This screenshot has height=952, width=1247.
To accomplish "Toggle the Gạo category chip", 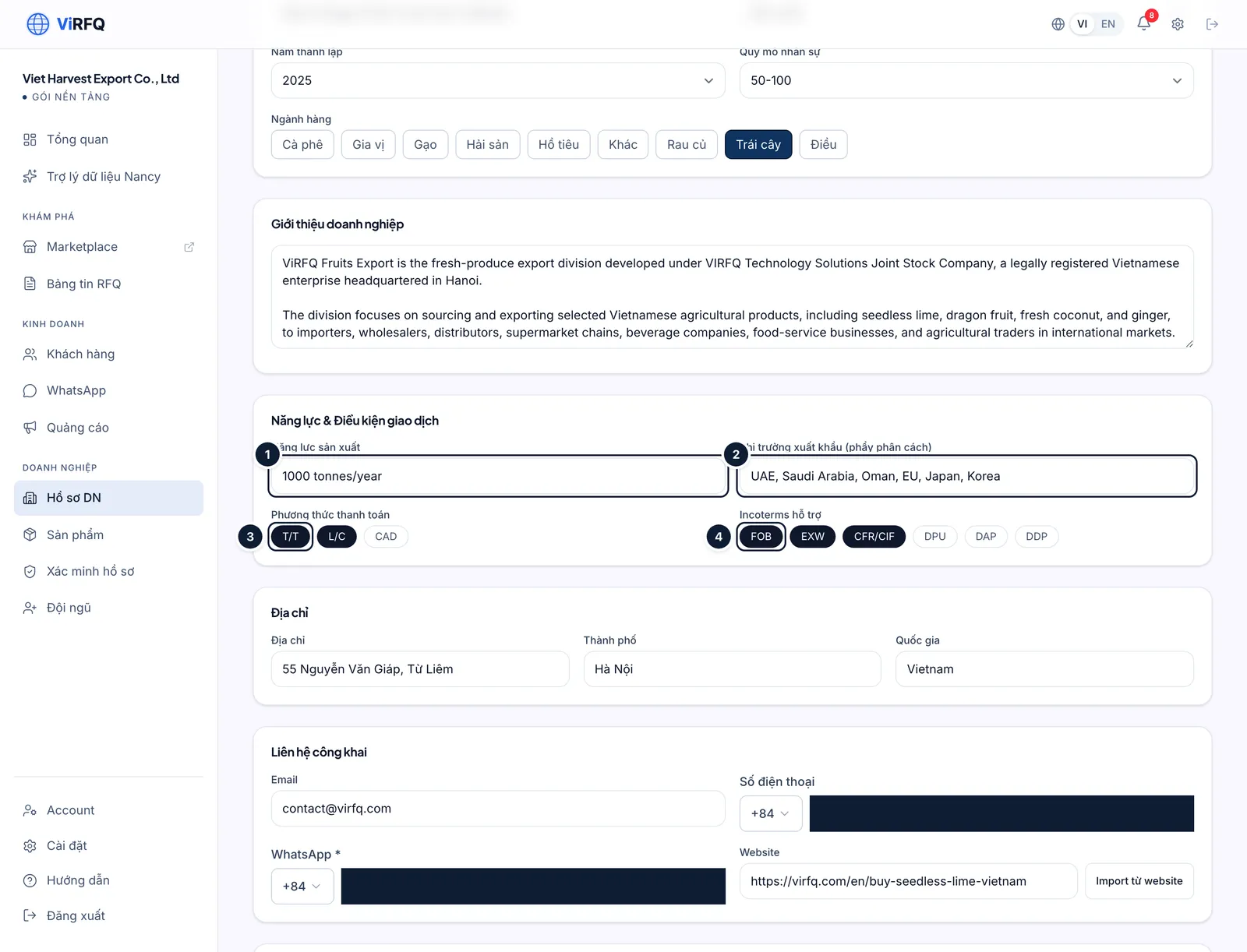I will point(426,144).
